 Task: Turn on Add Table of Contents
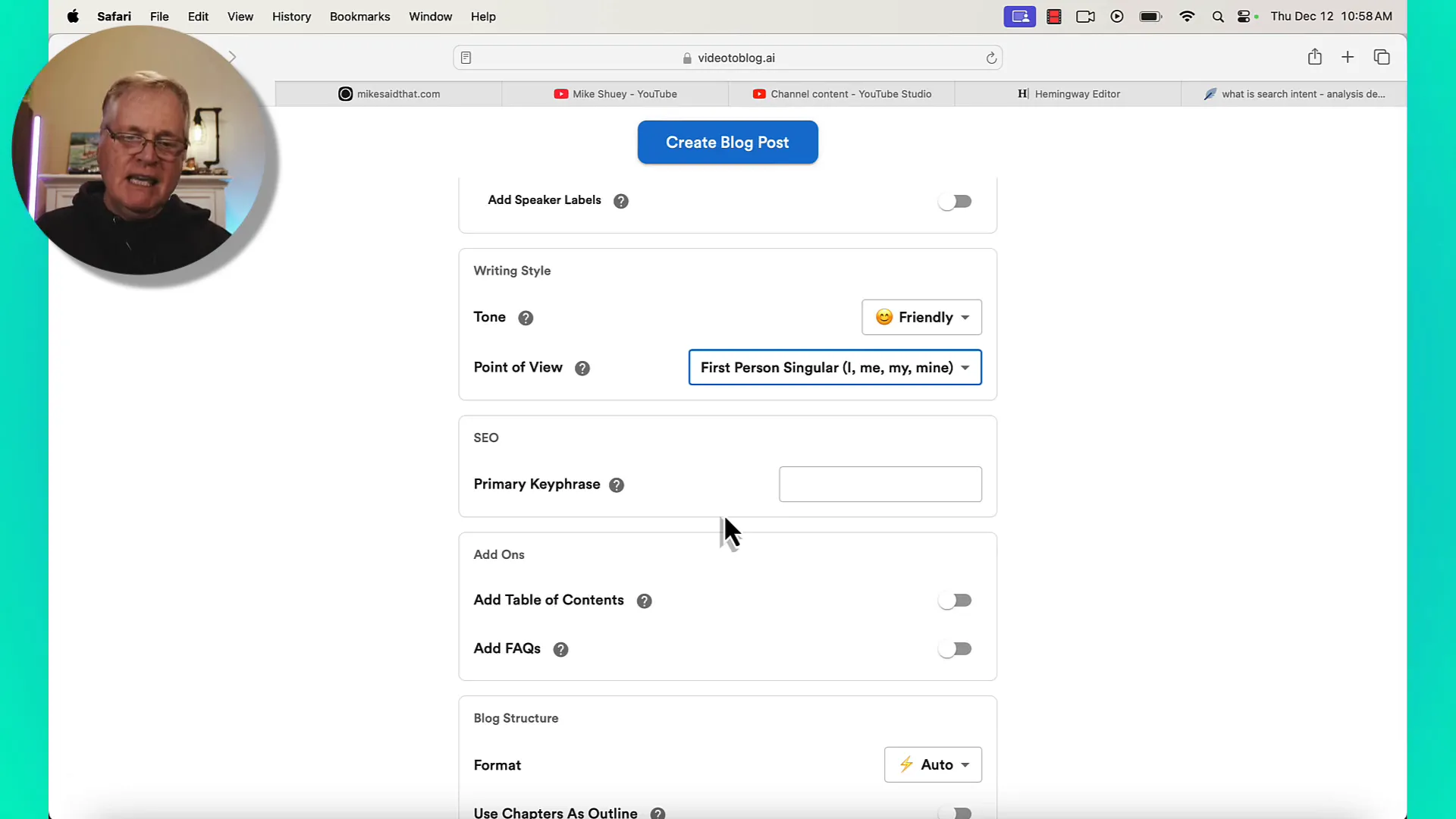point(955,601)
